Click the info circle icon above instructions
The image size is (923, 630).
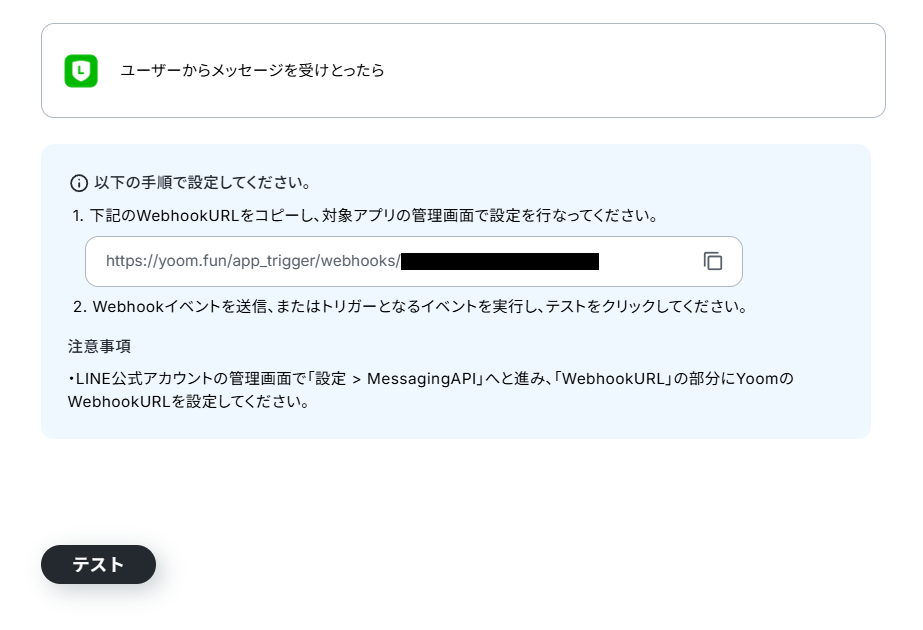click(x=79, y=183)
